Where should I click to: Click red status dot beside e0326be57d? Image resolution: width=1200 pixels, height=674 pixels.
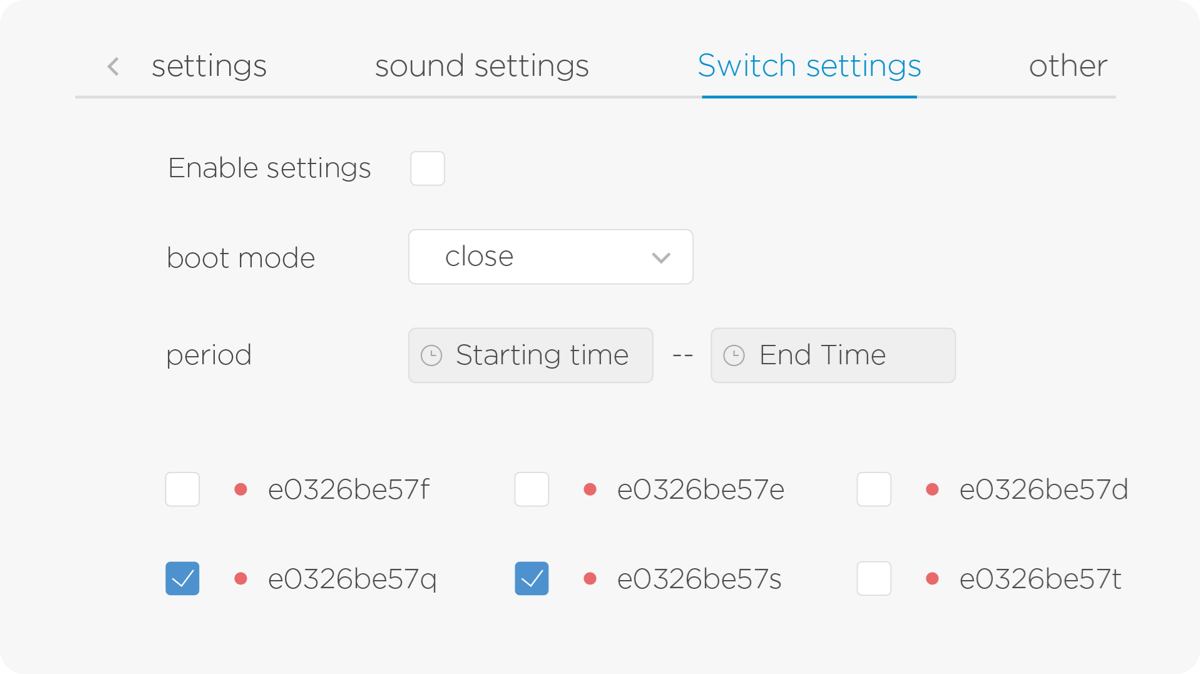click(932, 490)
